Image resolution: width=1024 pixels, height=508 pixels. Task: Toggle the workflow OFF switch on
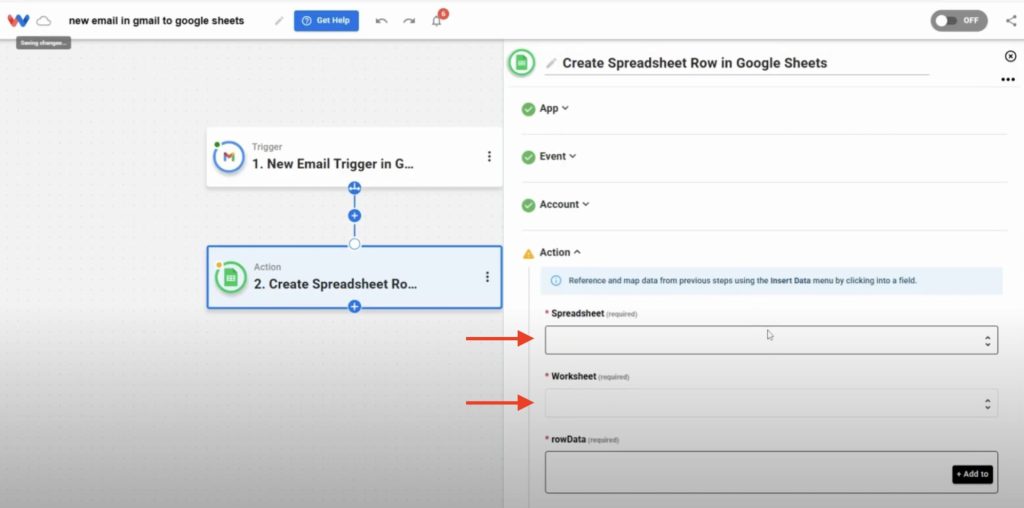(x=959, y=20)
